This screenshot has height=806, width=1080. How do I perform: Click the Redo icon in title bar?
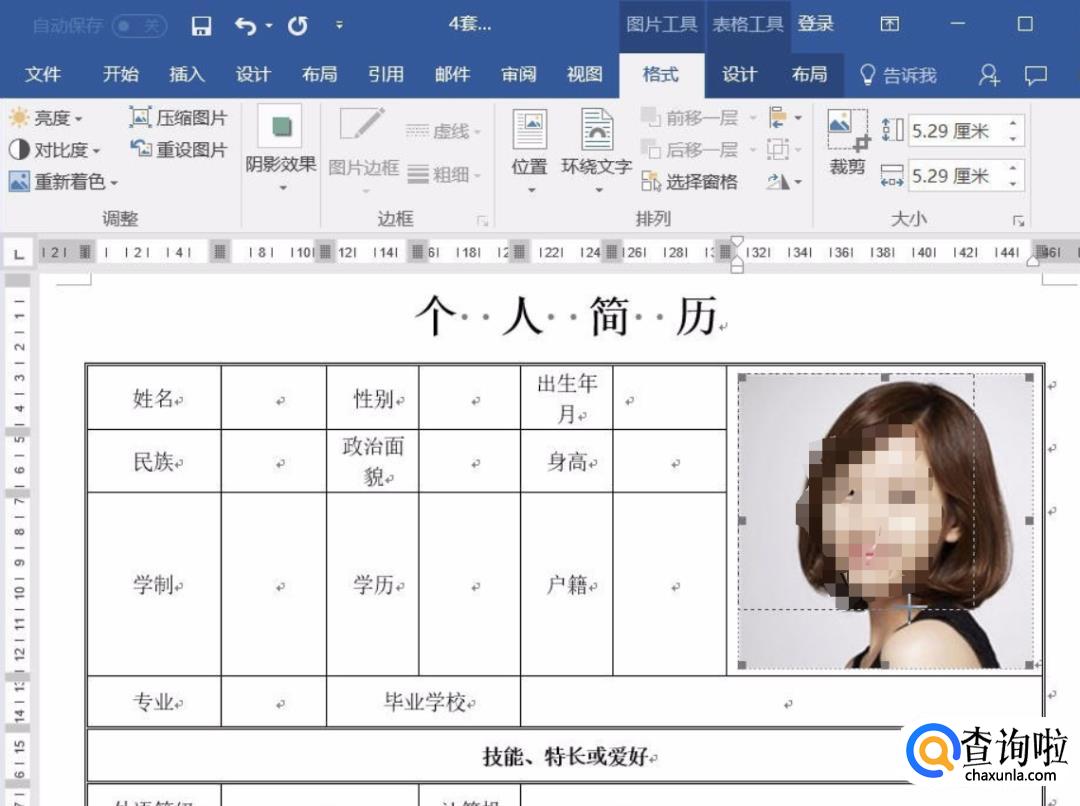point(297,26)
